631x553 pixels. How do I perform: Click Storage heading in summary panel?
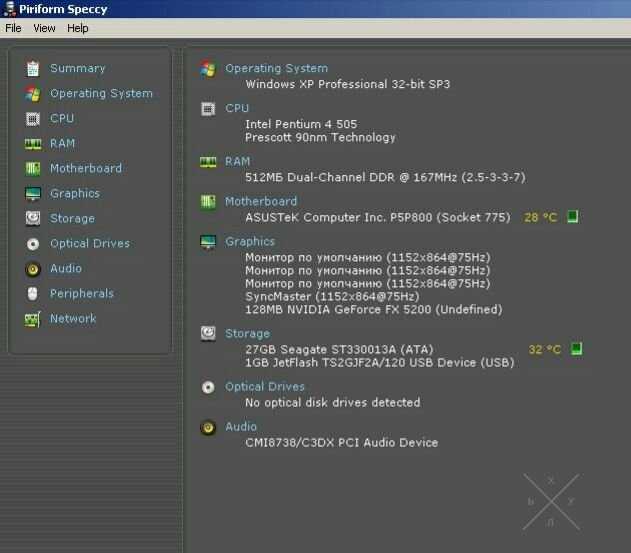[x=247, y=334]
